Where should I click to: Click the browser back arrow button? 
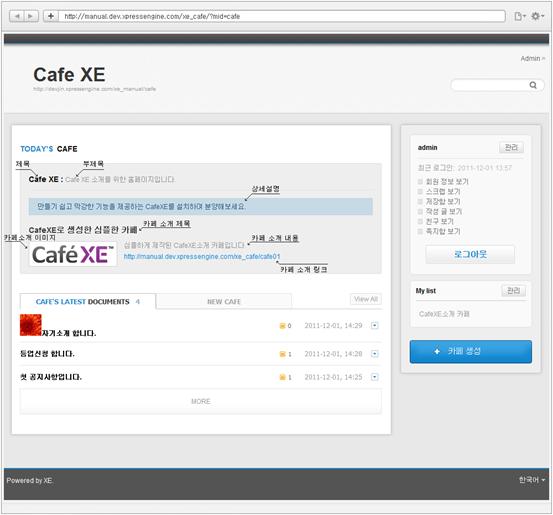tap(17, 16)
